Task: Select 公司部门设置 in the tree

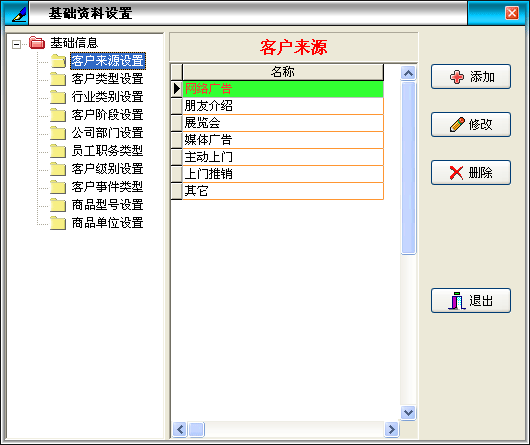Action: point(107,133)
